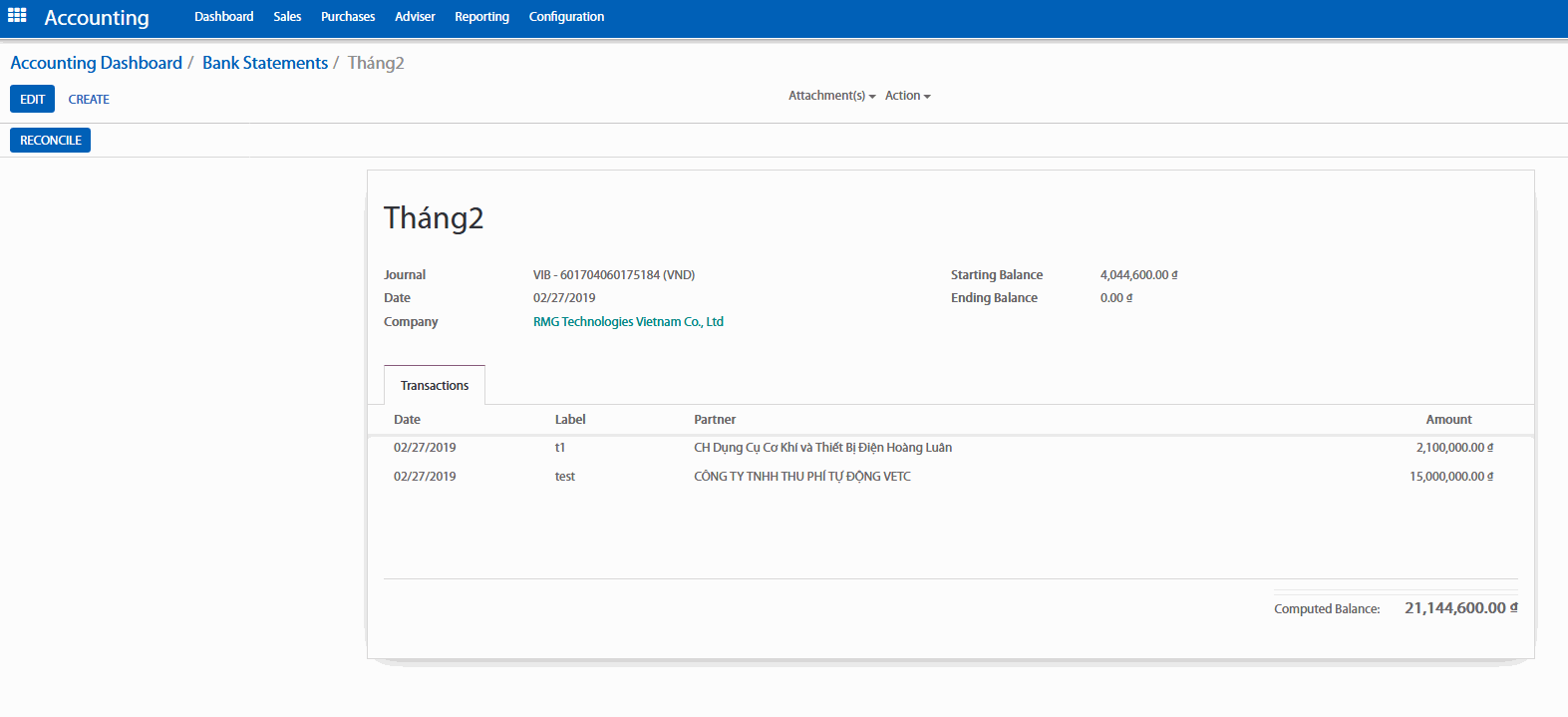Expand the Attachment(s) dropdown
Viewport: 1568px width, 717px height.
click(x=831, y=96)
